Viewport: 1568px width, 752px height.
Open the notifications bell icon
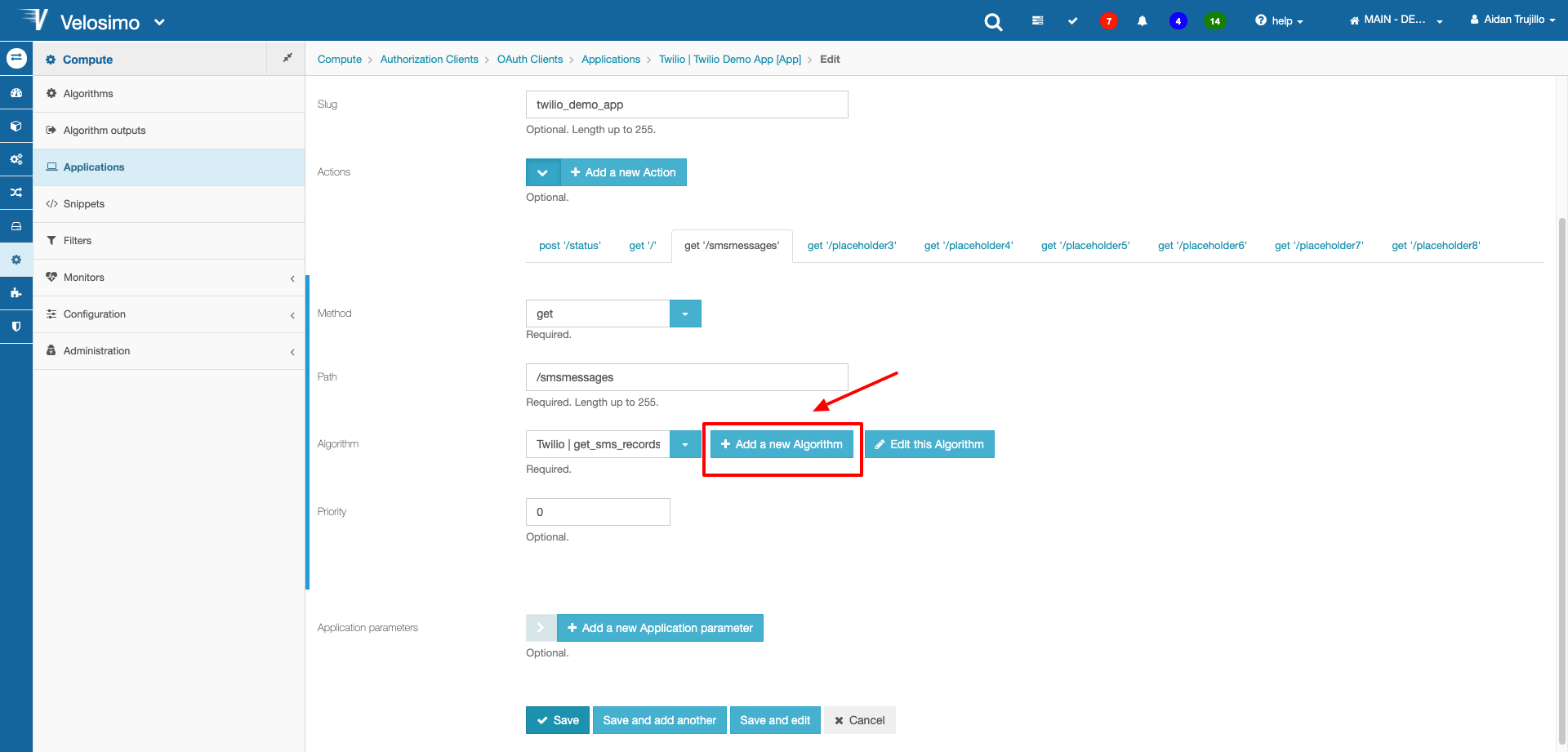click(1143, 20)
